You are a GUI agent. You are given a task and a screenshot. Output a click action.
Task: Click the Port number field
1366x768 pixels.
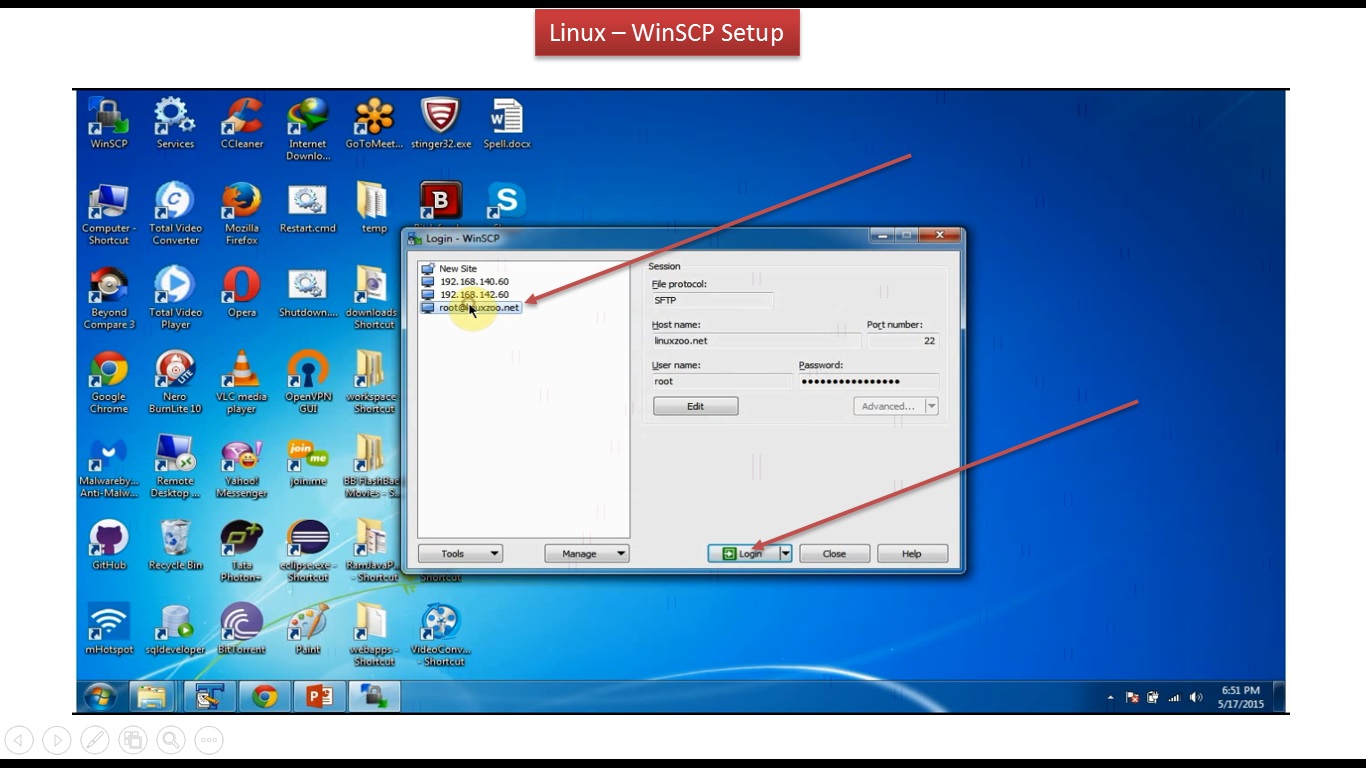(x=903, y=341)
